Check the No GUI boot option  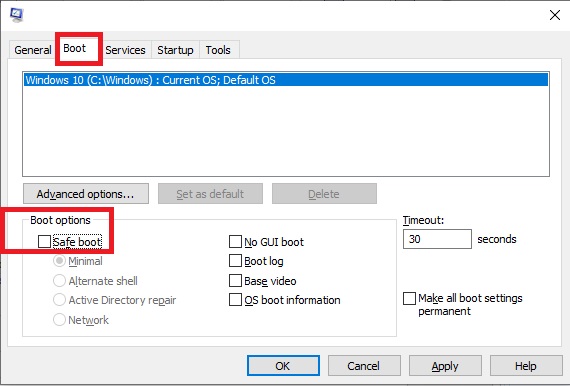(236, 241)
